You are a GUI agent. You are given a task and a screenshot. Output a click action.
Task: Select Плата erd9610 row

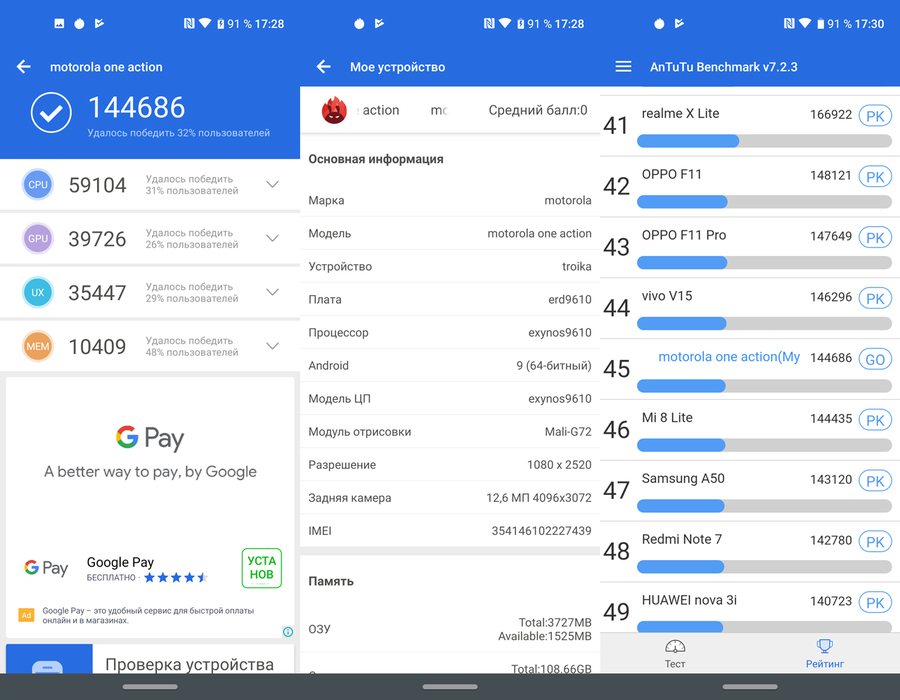point(449,300)
